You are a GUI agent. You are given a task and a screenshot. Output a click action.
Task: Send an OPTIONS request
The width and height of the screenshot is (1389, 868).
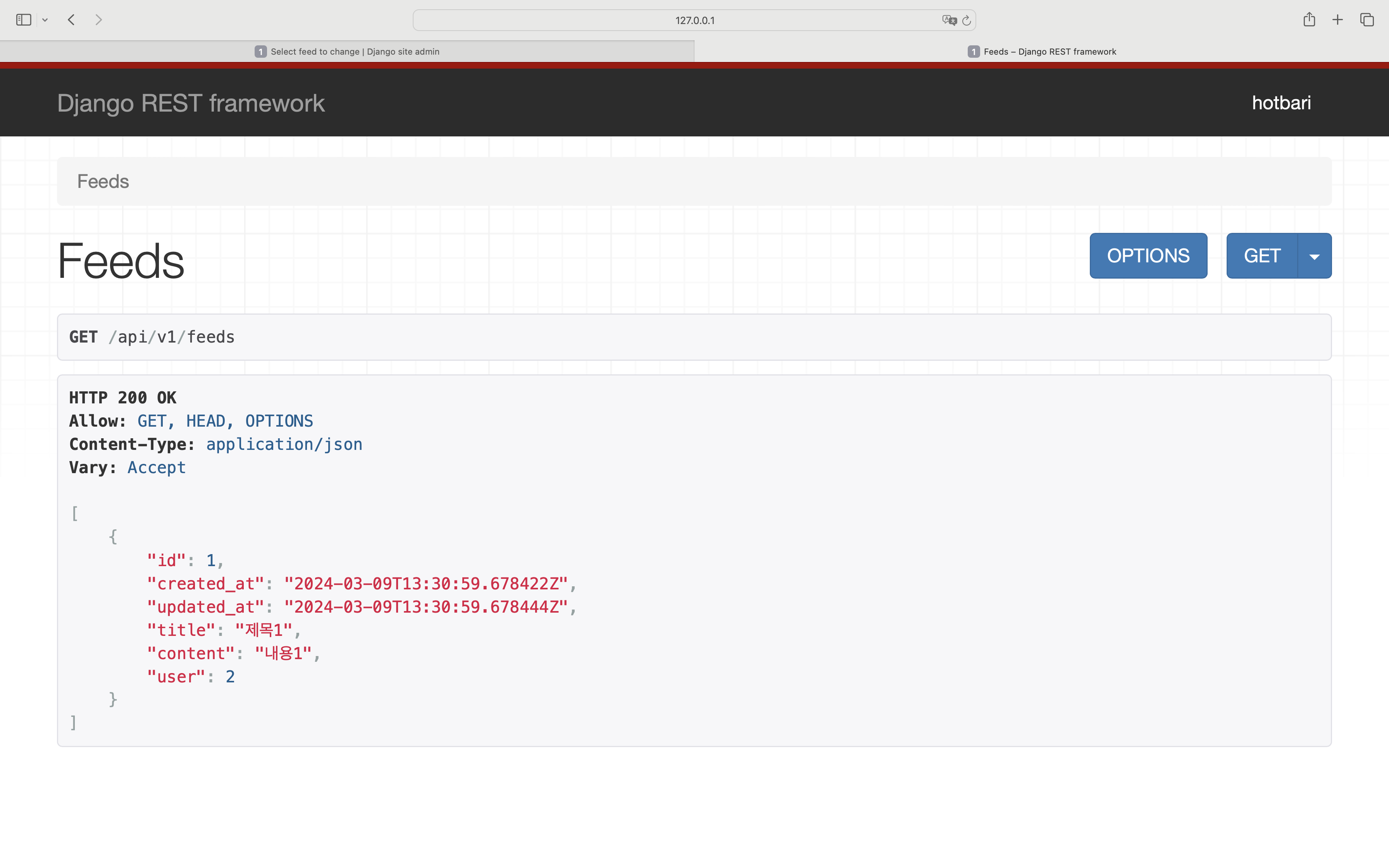point(1148,255)
